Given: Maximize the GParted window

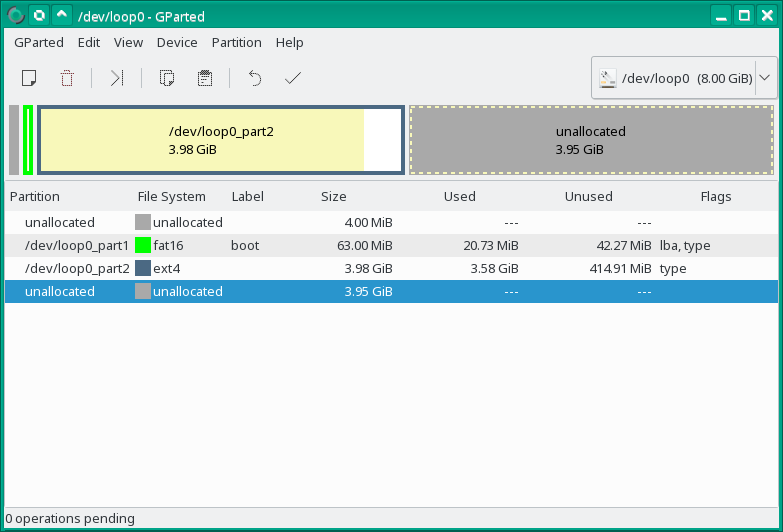Looking at the screenshot, I should click(744, 15).
